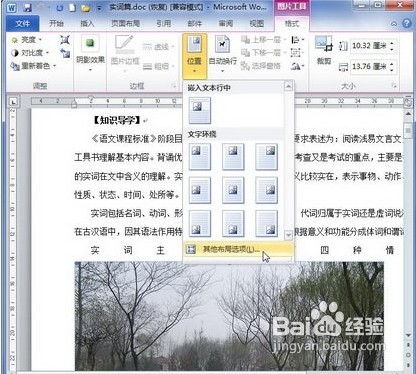This screenshot has height=374, width=416.
Task: Click 其他布局选项 more layout options
Action: 238,249
